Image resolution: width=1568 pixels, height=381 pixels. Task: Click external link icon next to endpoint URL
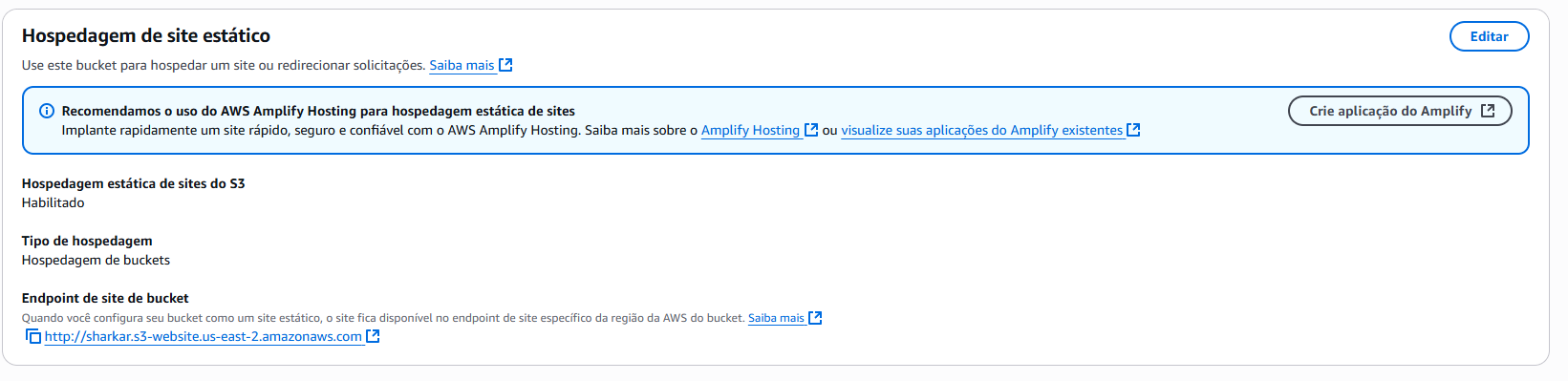point(373,336)
